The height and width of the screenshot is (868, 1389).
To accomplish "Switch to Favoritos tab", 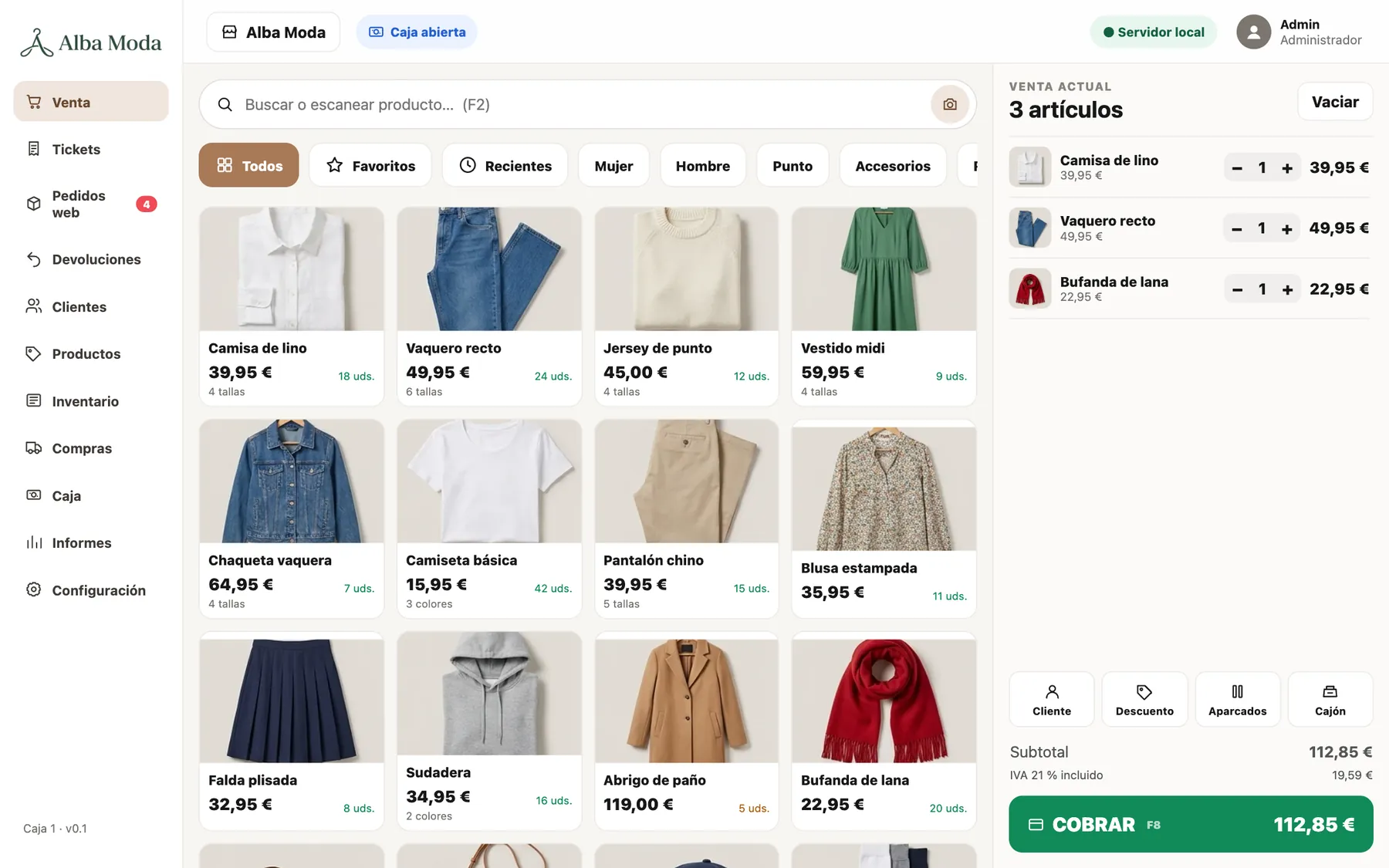I will point(370,165).
